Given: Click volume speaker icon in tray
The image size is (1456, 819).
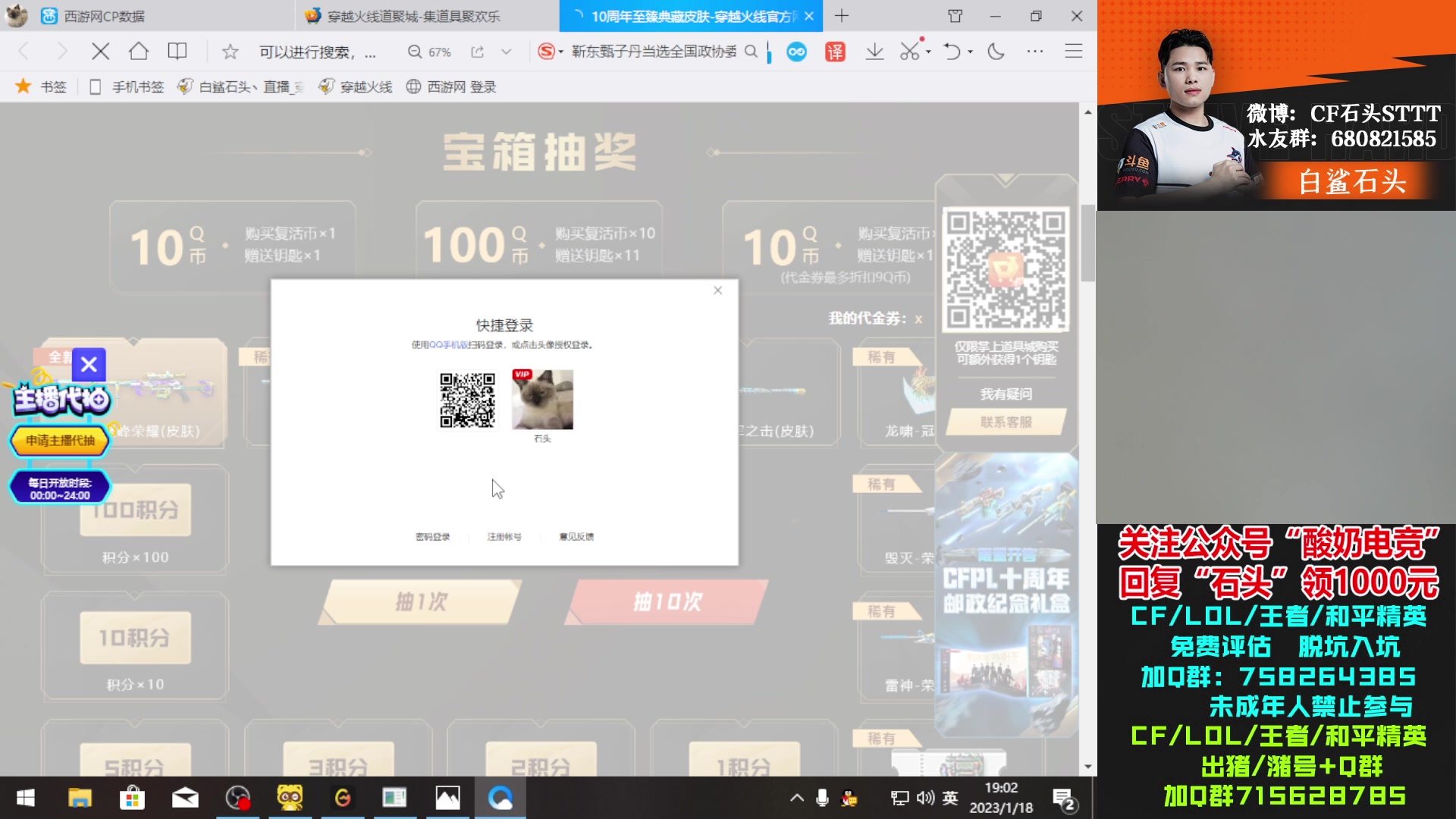Looking at the screenshot, I should coord(925,798).
